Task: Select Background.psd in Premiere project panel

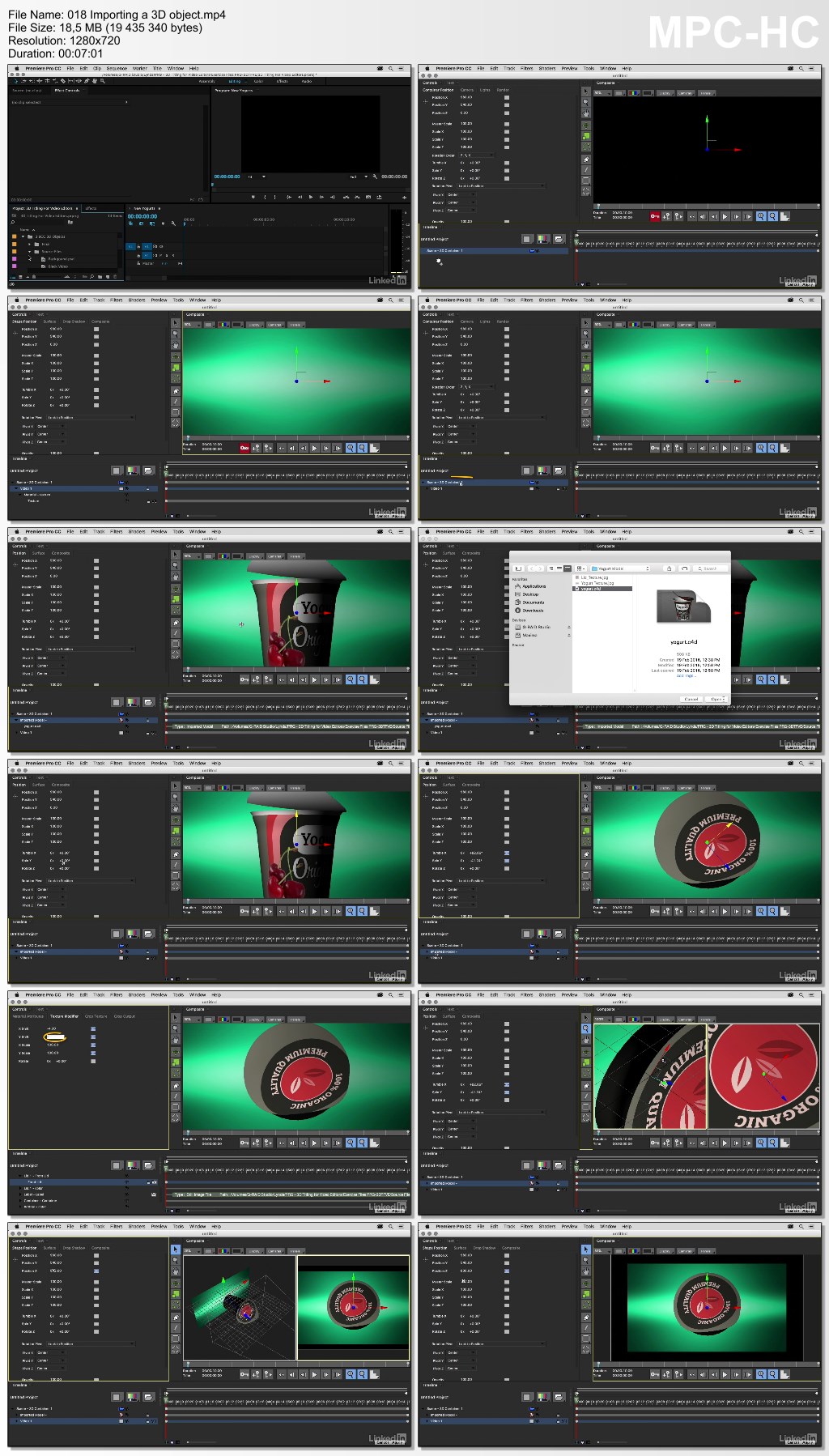Action: [x=61, y=258]
